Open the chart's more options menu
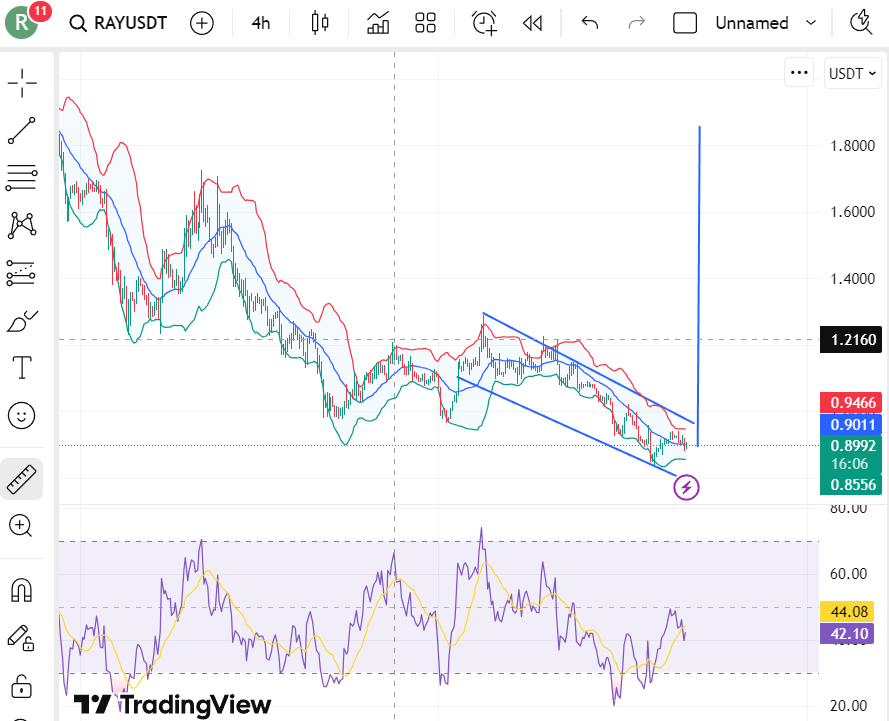This screenshot has width=889, height=721. coord(799,73)
